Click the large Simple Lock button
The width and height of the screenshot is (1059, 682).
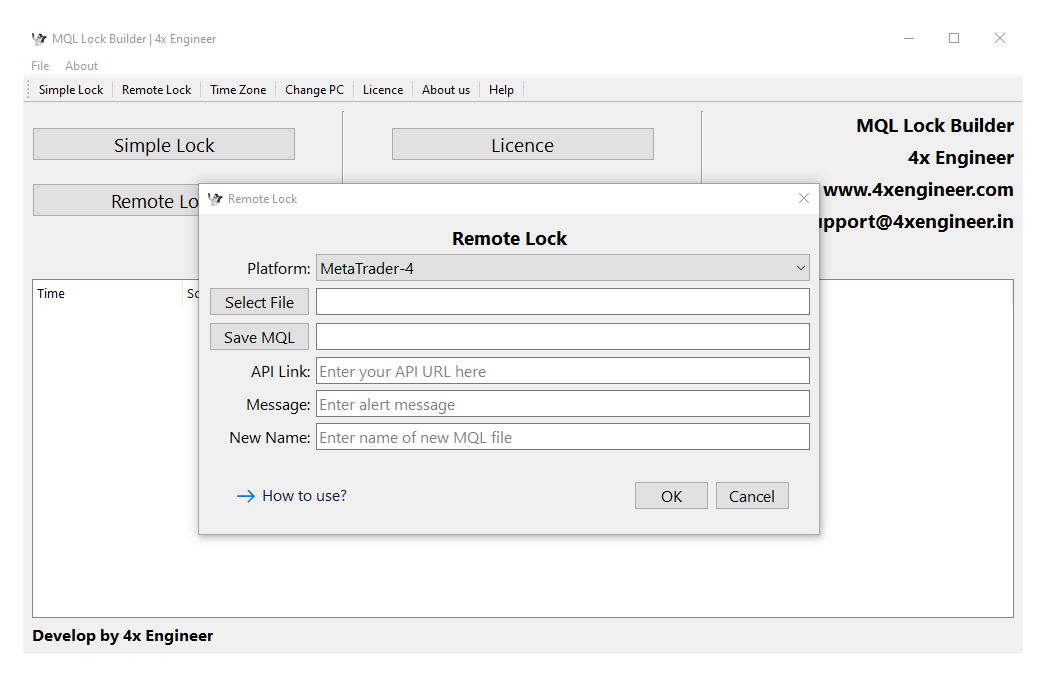pos(163,145)
